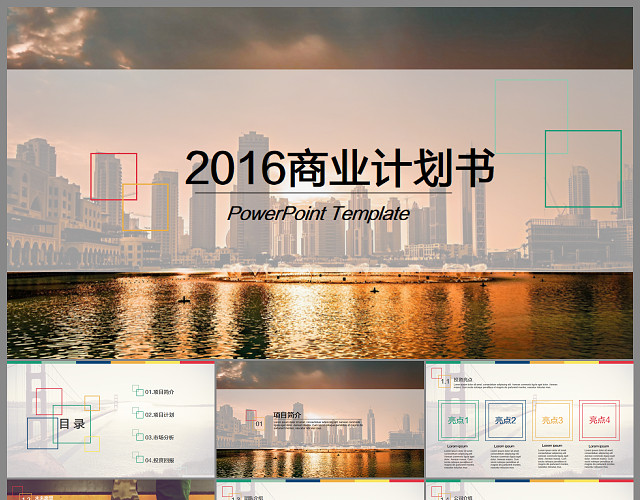The width and height of the screenshot is (640, 500).
Task: Select the 03.市场分析 contents entry
Action: pyautogui.click(x=159, y=437)
